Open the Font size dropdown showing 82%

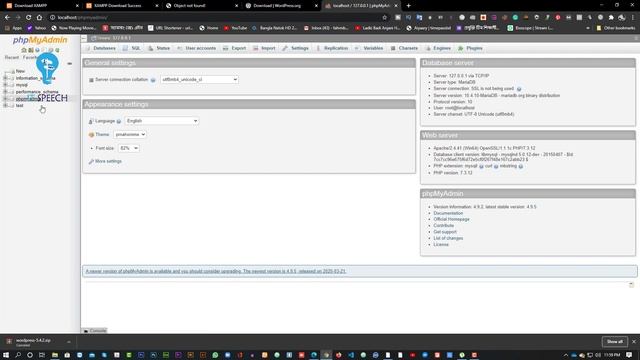(x=129, y=148)
